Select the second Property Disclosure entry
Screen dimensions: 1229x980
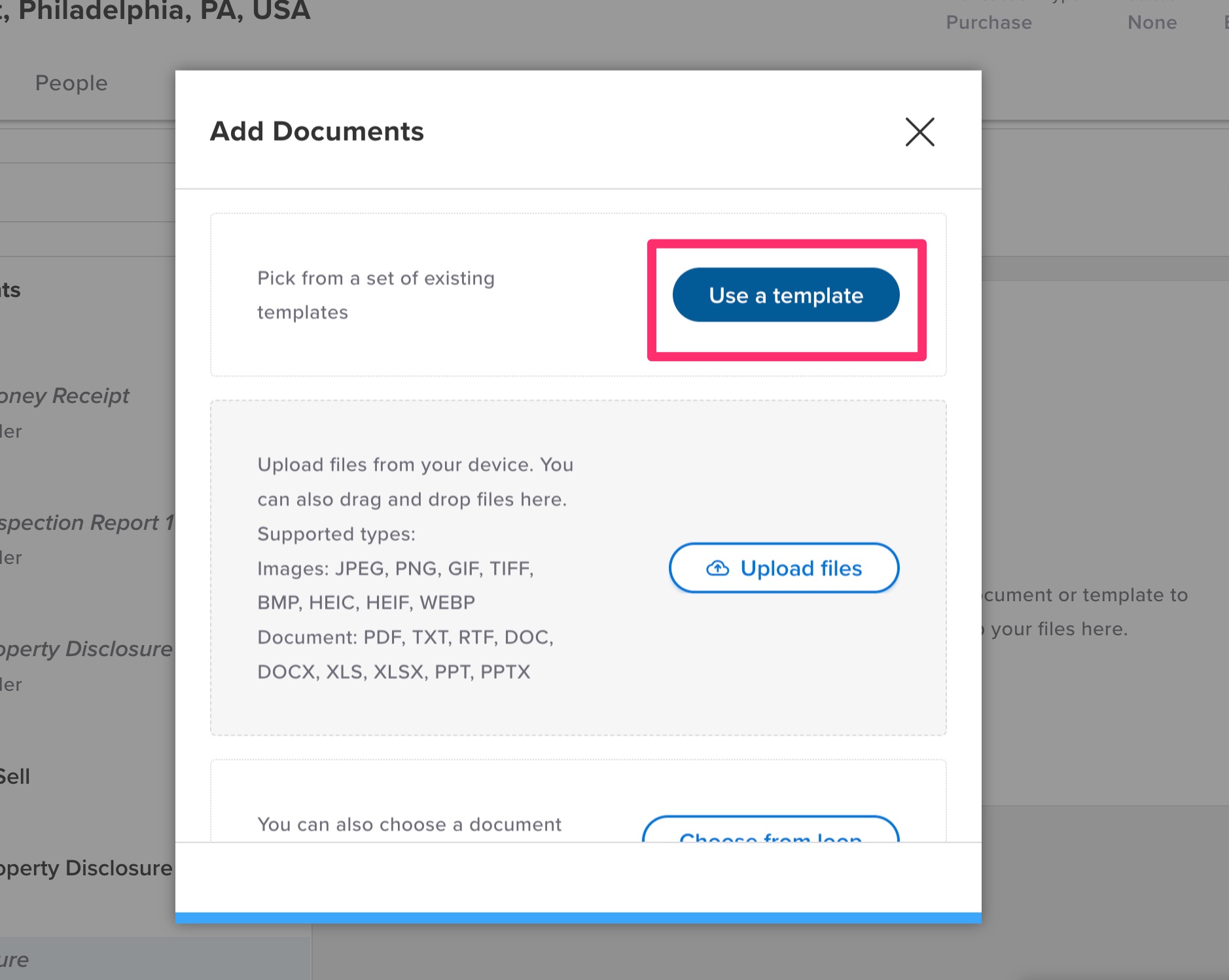click(x=85, y=868)
